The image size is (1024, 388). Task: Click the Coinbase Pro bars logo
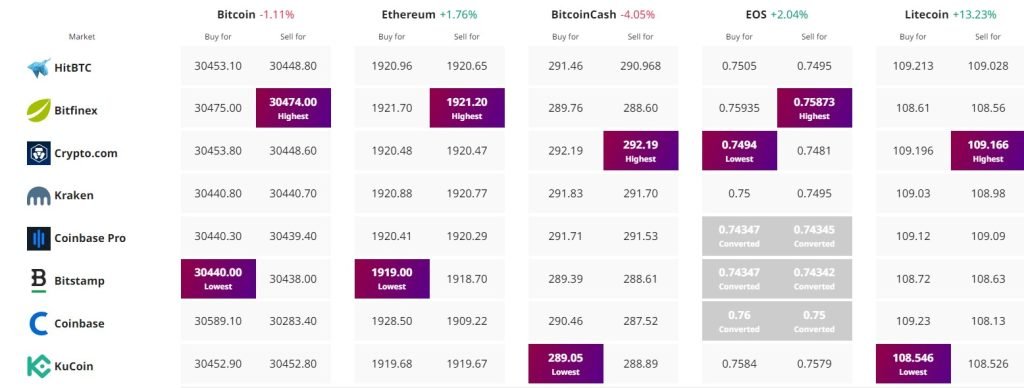click(39, 238)
